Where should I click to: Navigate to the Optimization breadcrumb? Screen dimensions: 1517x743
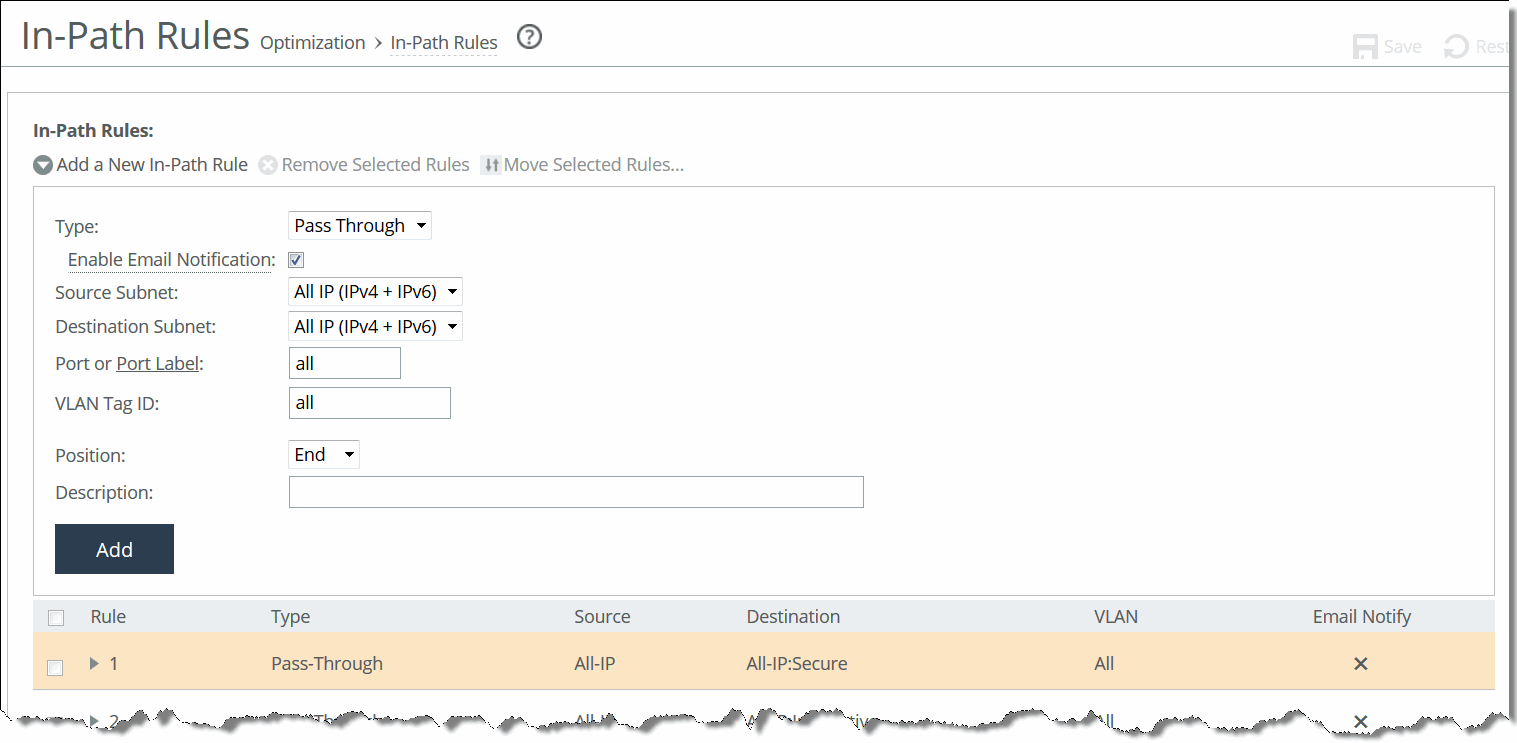coord(312,42)
